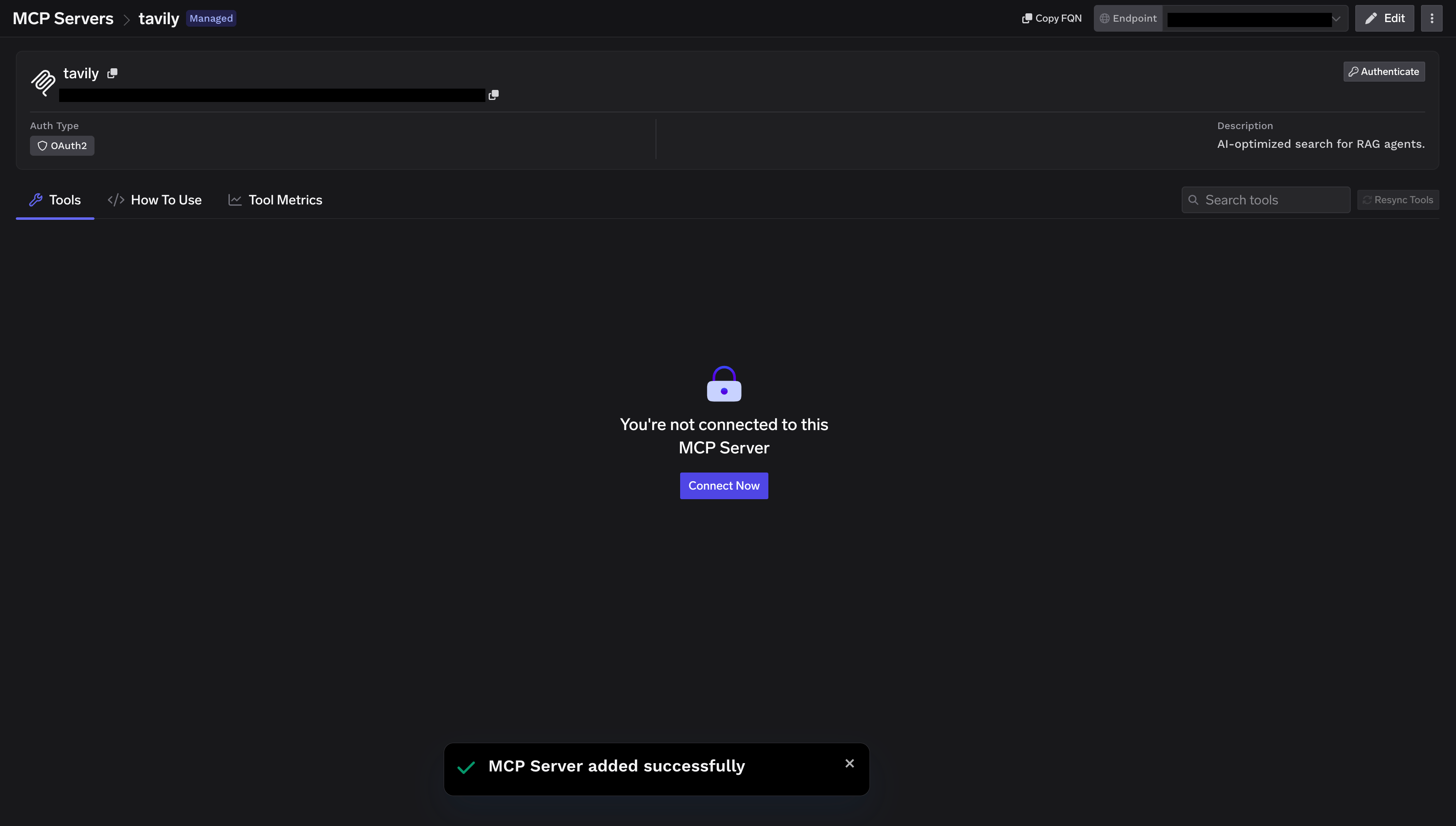Open the Endpoint dropdown
The width and height of the screenshot is (1456, 826).
(1255, 18)
